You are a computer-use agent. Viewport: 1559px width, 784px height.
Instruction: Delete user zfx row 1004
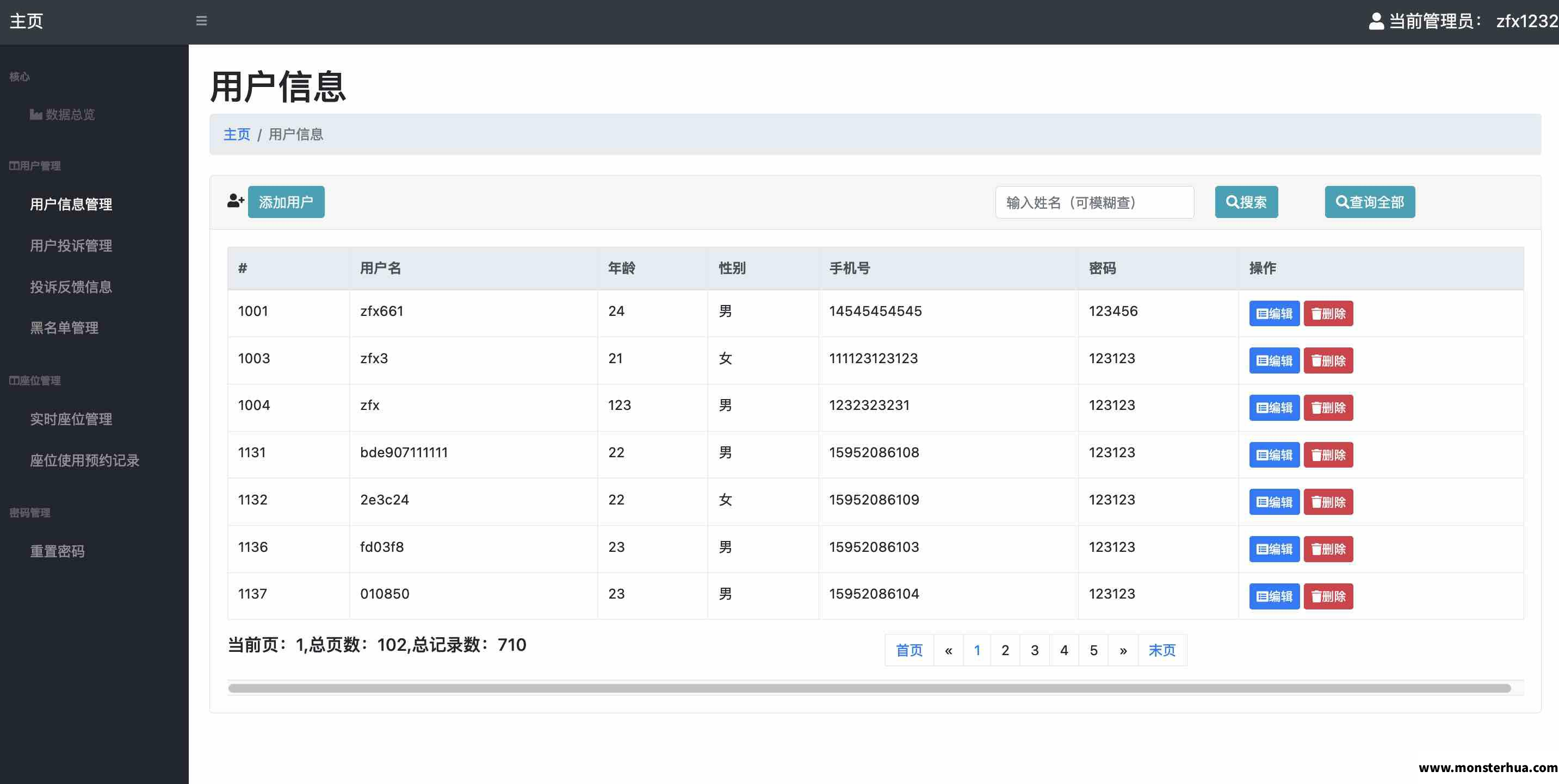pyautogui.click(x=1328, y=408)
